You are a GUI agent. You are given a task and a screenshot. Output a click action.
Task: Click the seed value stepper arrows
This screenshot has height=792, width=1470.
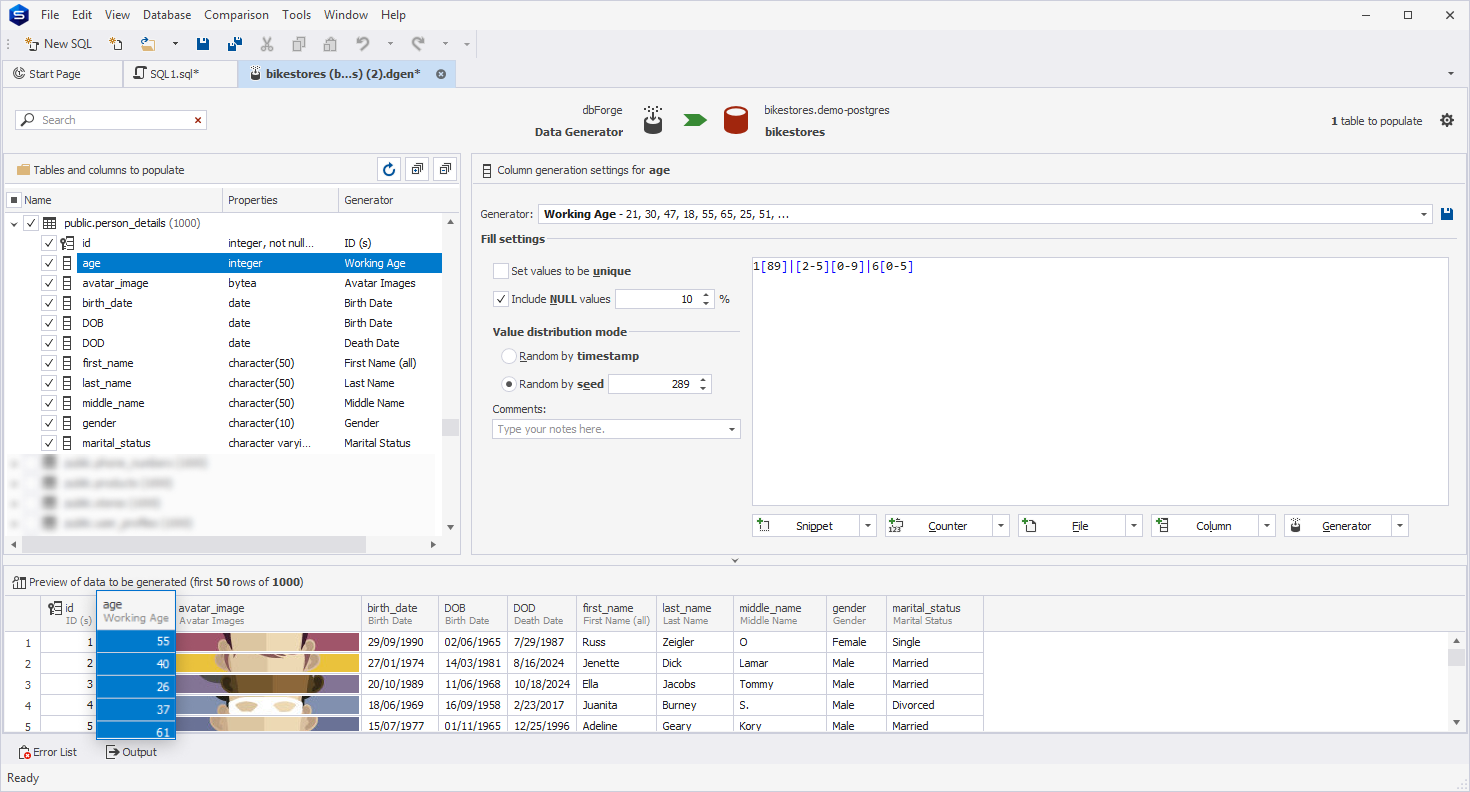704,384
